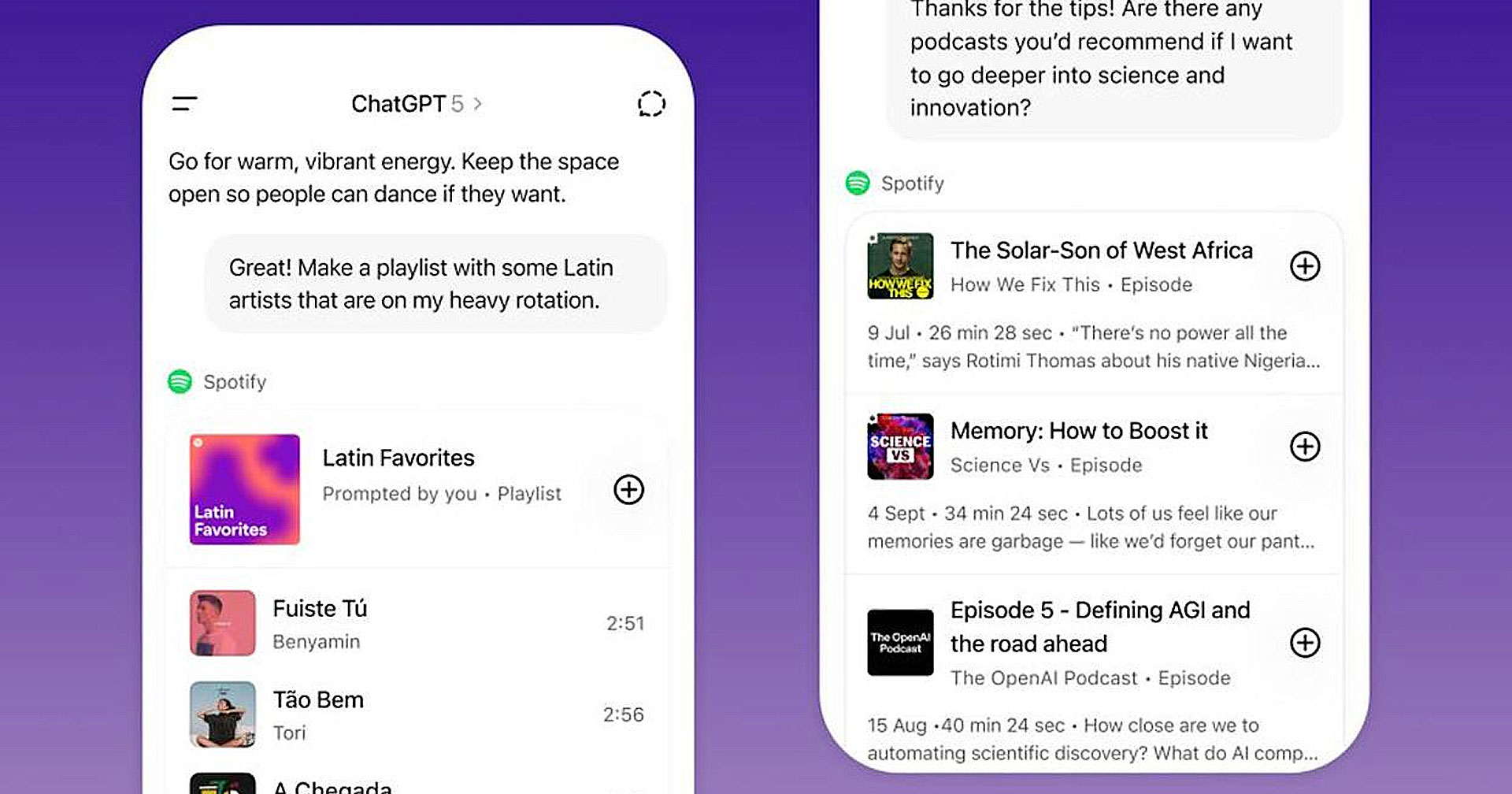Click the Spotify logo above podcast list
Image resolution: width=1512 pixels, height=794 pixels.
click(858, 184)
